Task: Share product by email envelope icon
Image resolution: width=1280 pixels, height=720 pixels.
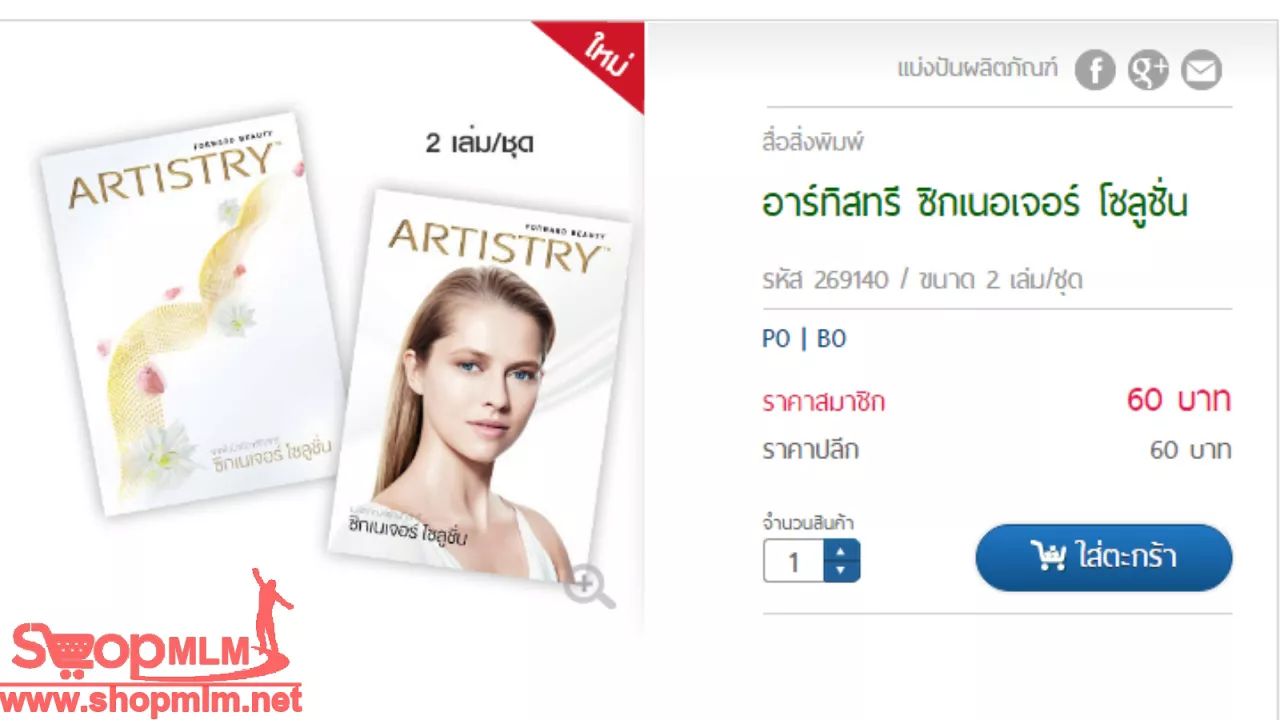Action: [x=1201, y=70]
